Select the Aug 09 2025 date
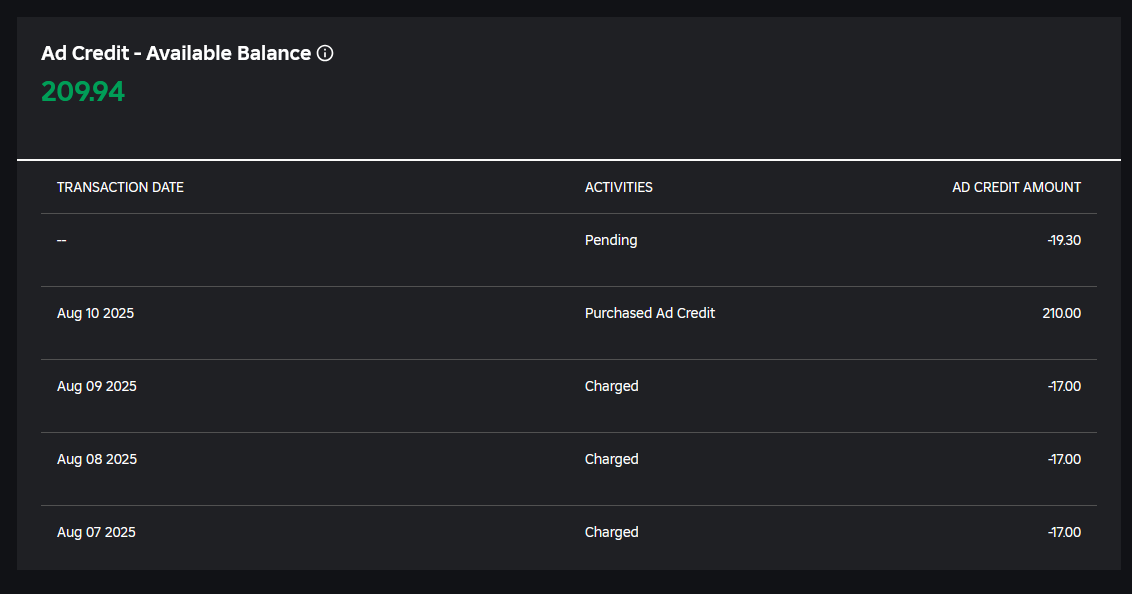Screen dimensions: 1132x594 96,386
